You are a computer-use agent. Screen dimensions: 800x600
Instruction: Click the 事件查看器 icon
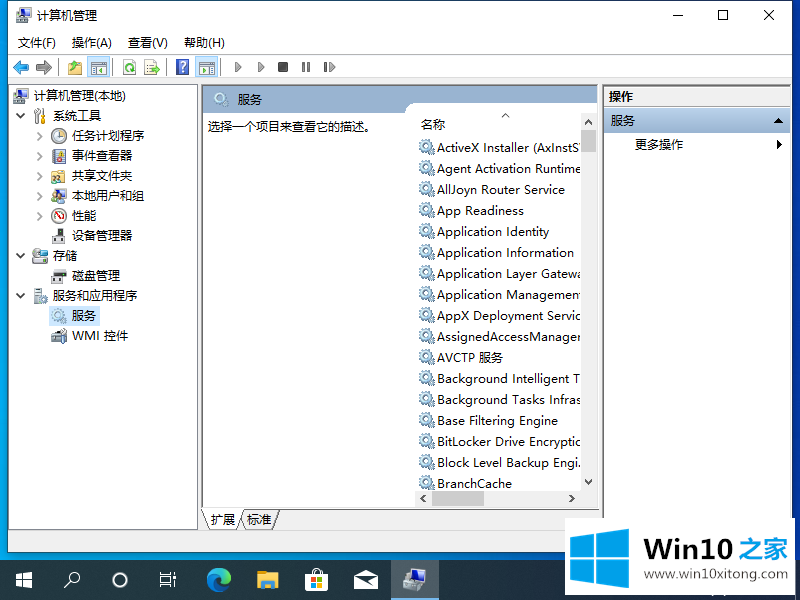(x=59, y=156)
